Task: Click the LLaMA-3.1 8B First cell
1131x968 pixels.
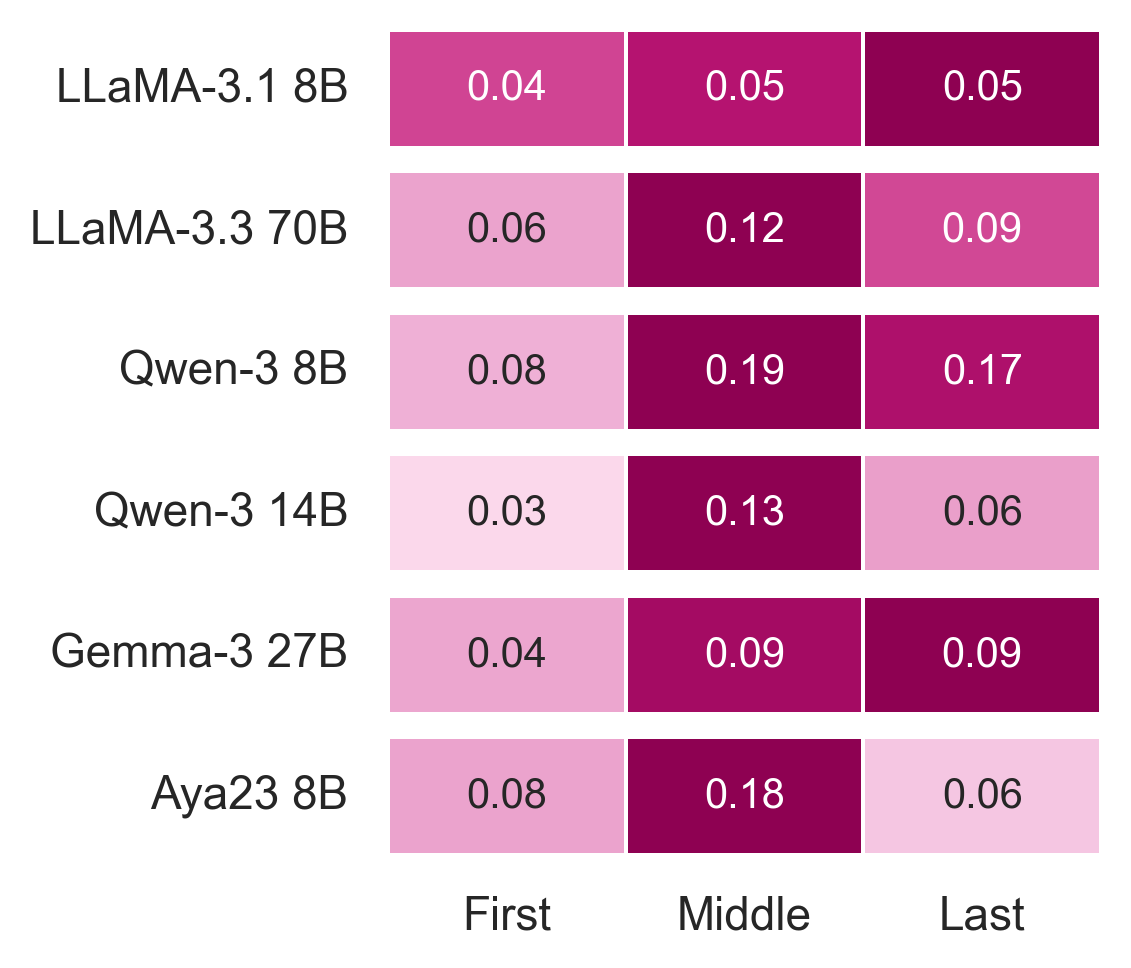Action: [x=507, y=88]
